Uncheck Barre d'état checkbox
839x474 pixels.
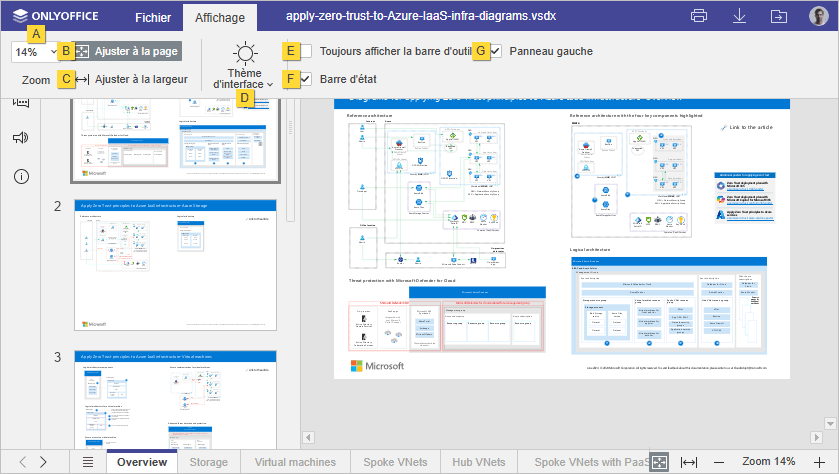[306, 79]
